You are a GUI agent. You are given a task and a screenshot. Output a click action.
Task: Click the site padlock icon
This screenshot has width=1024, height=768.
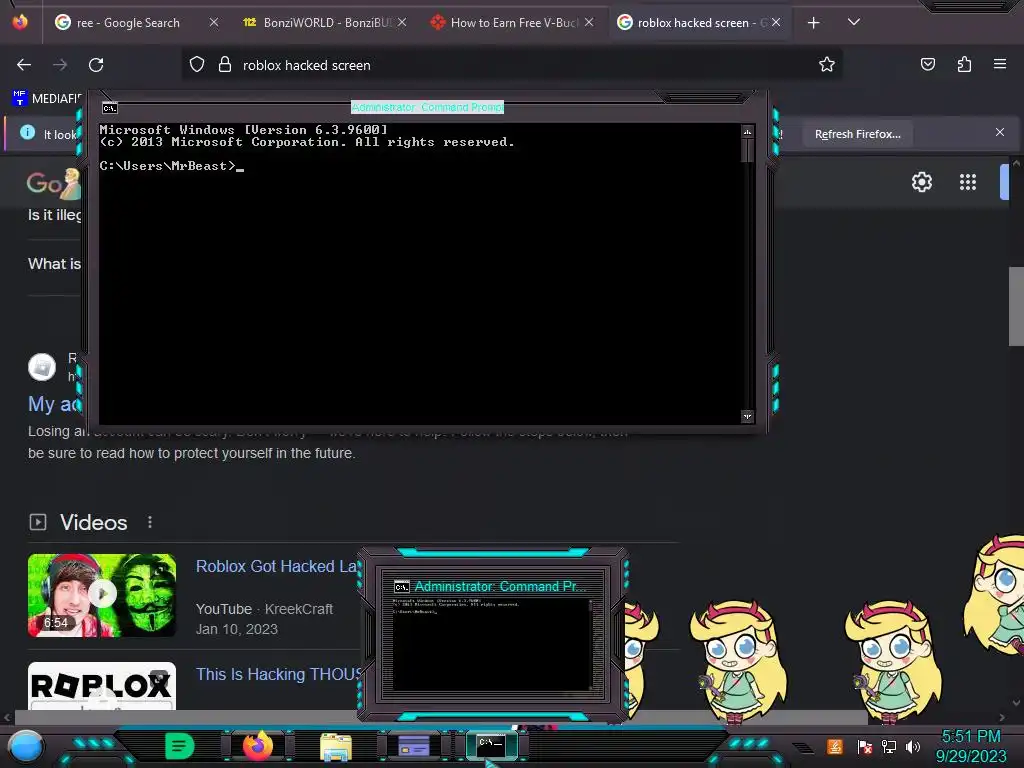tap(225, 64)
